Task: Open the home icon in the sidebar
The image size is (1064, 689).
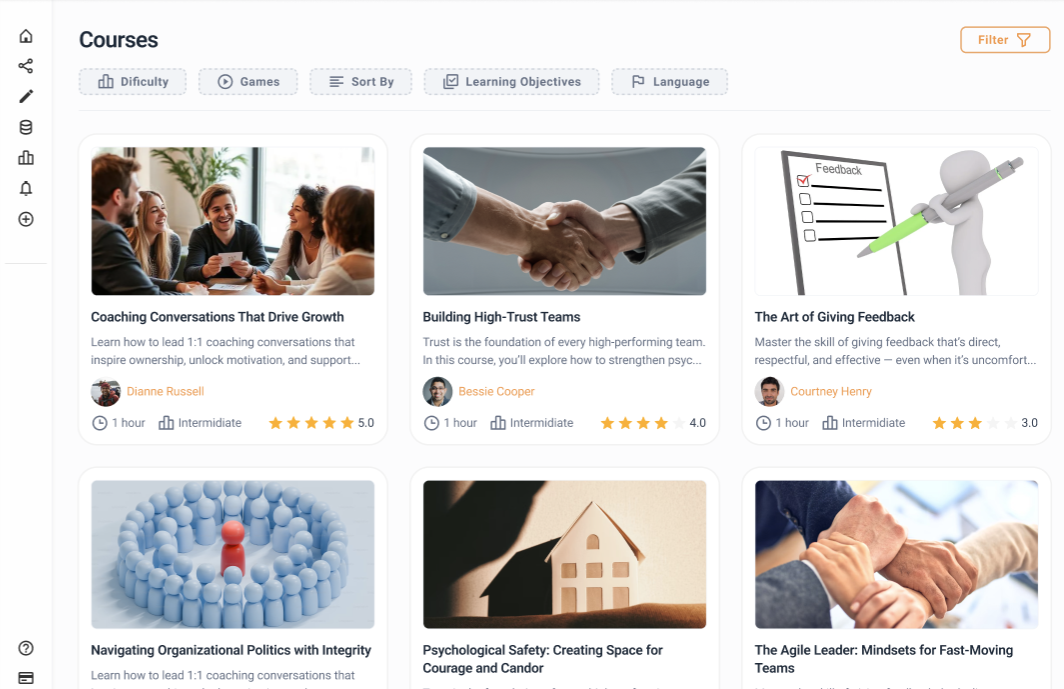Action: click(x=26, y=36)
